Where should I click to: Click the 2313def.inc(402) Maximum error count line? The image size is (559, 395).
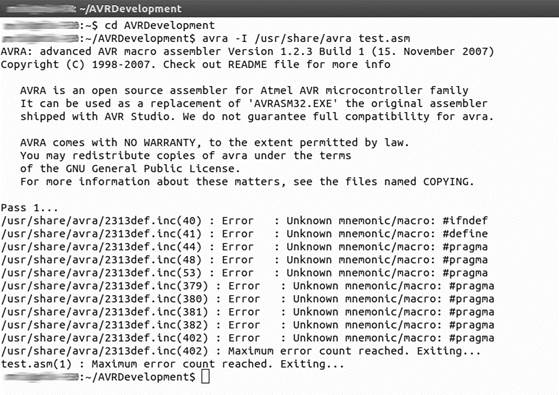point(241,351)
